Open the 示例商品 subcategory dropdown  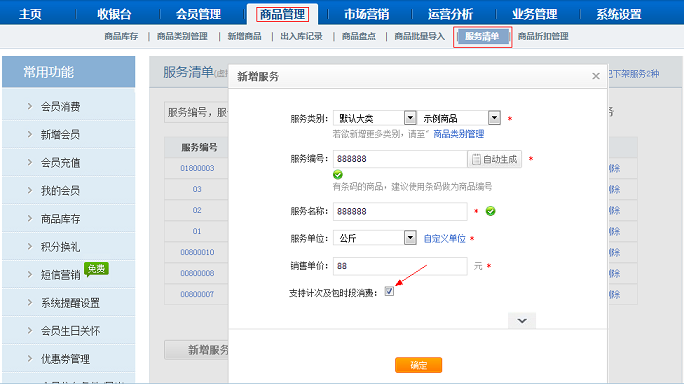(x=494, y=118)
